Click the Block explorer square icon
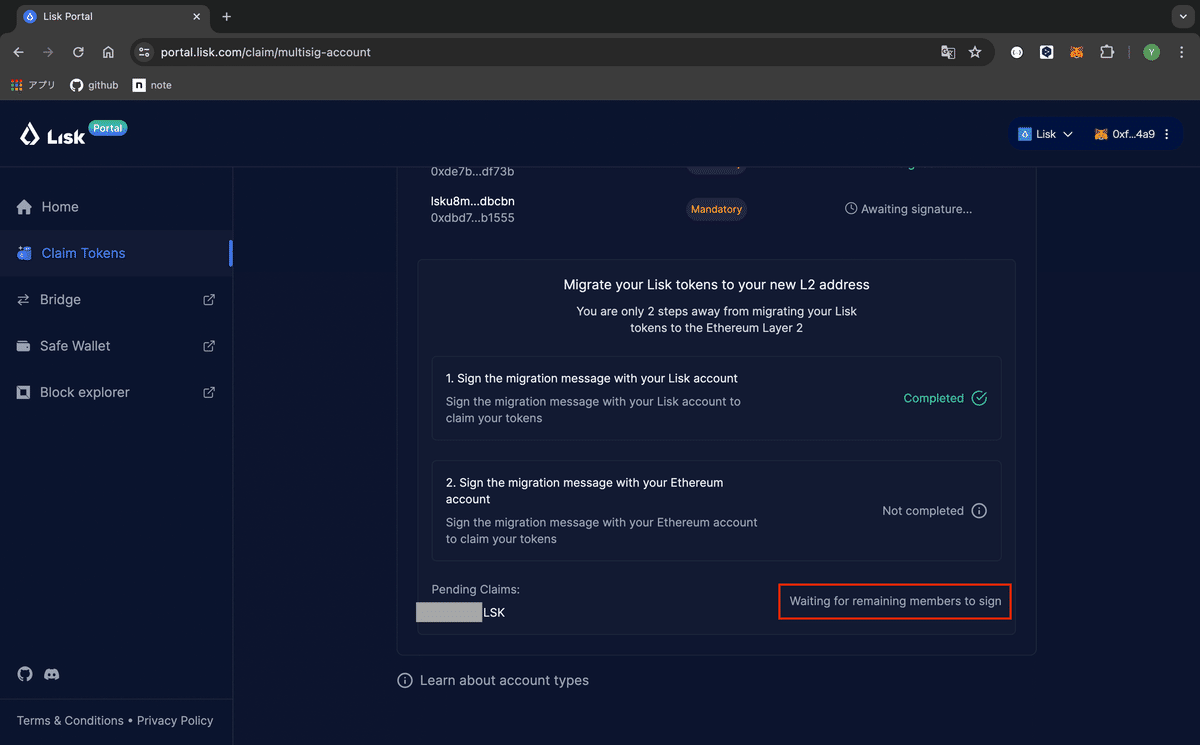Image resolution: width=1200 pixels, height=745 pixels. 24,392
